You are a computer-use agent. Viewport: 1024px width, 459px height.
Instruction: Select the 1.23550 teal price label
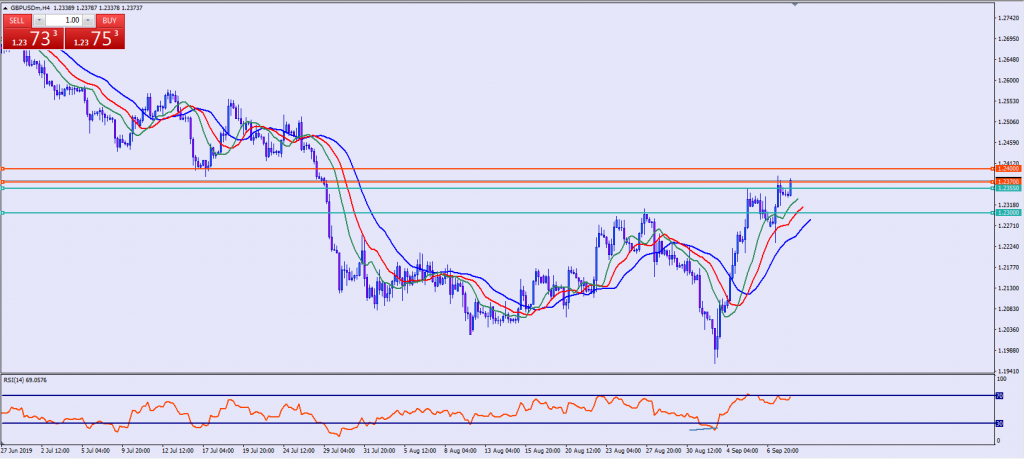(x=1006, y=188)
